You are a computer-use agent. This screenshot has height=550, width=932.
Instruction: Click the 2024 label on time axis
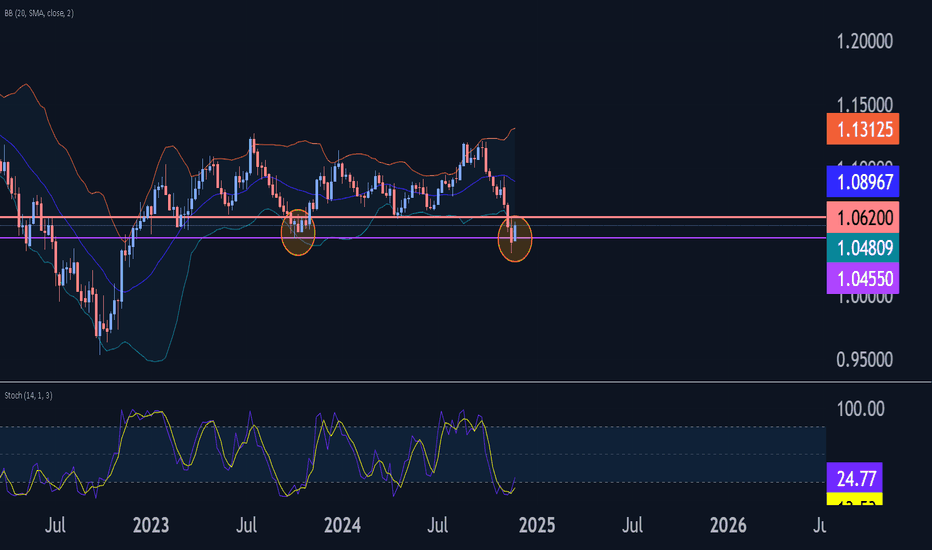(342, 525)
